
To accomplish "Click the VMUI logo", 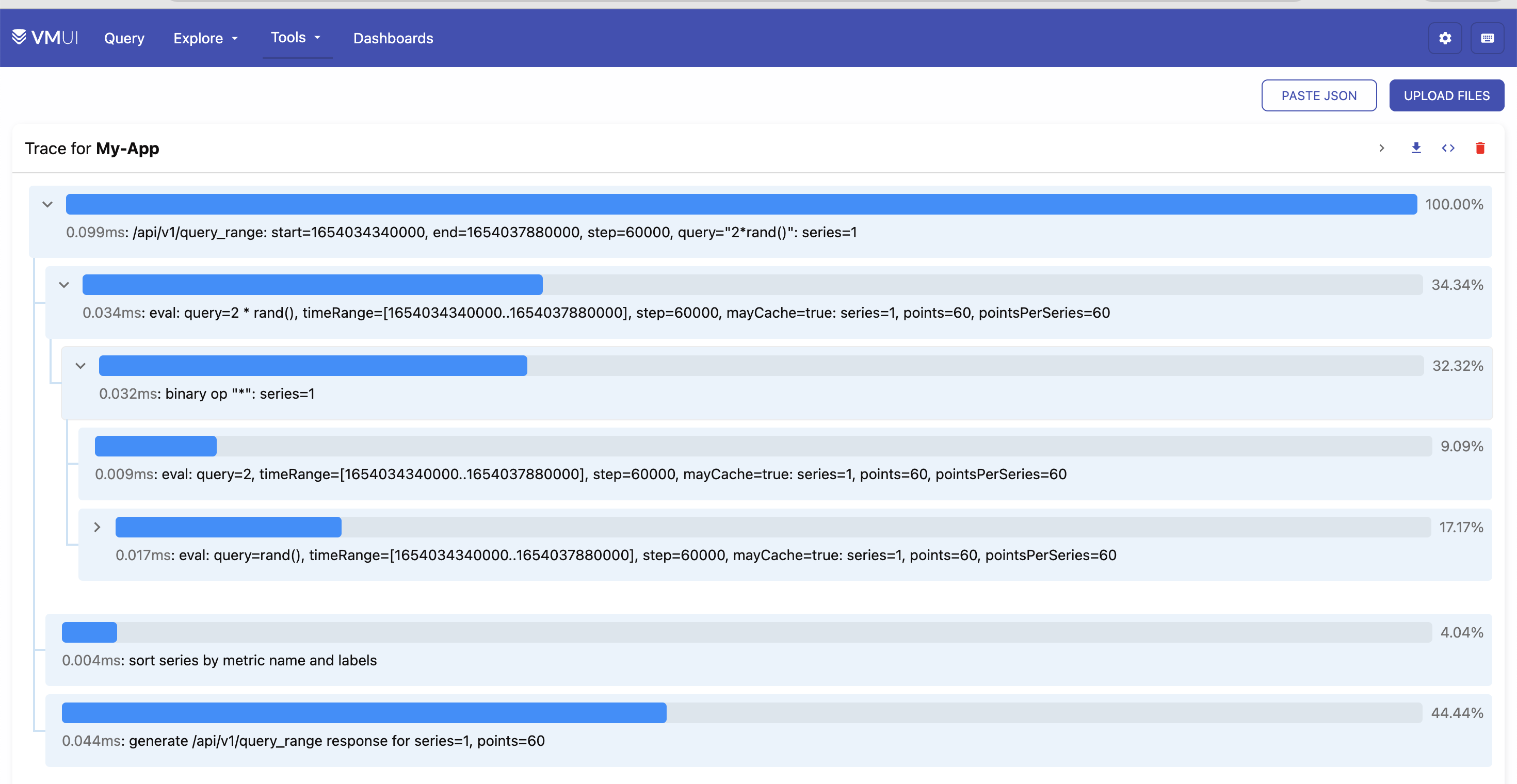I will [45, 38].
